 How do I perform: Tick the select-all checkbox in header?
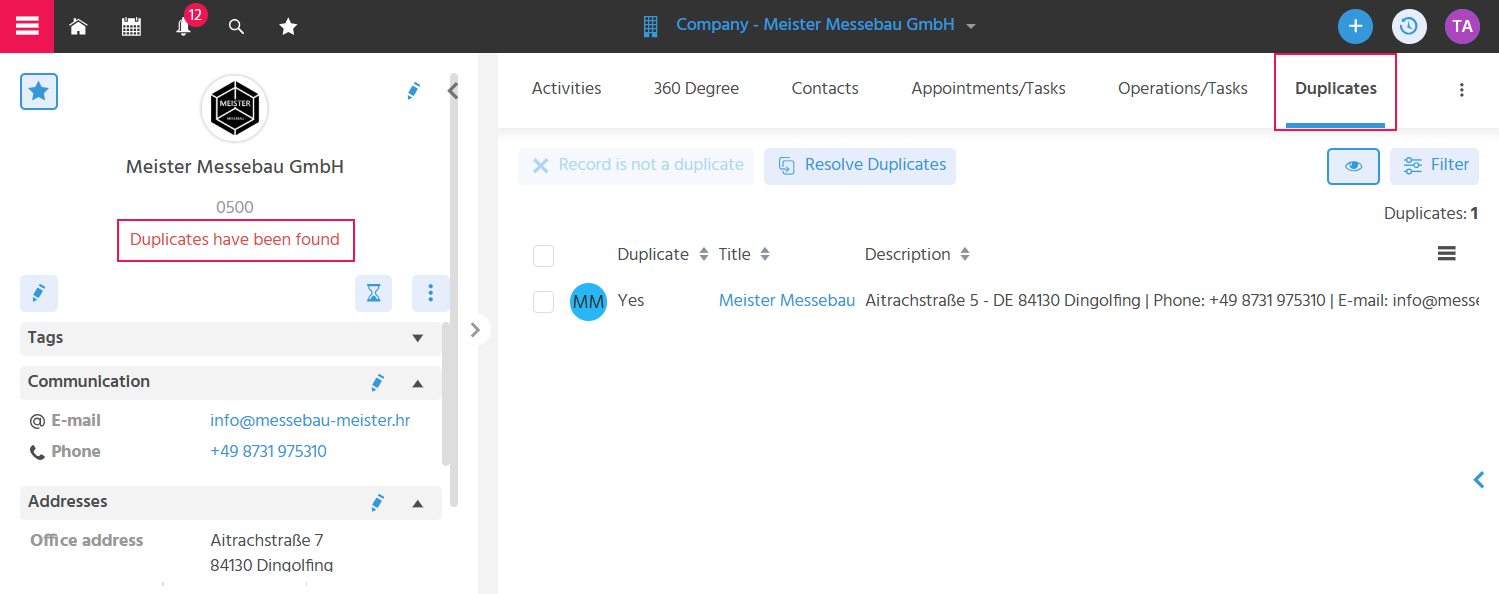[x=543, y=256]
